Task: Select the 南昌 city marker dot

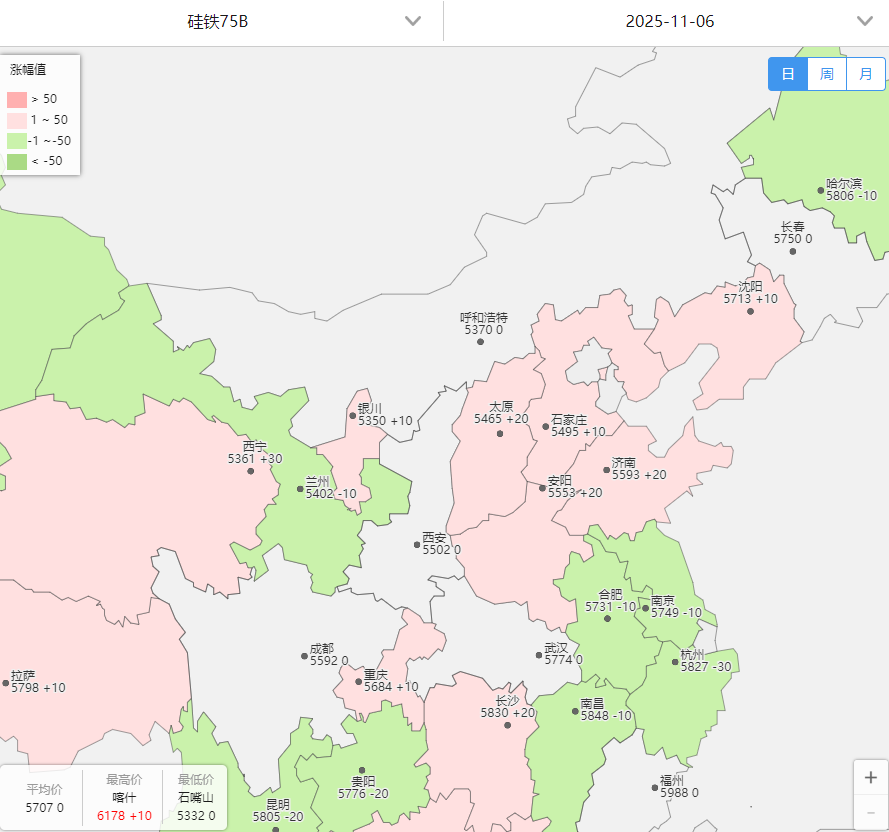Action: click(575, 711)
